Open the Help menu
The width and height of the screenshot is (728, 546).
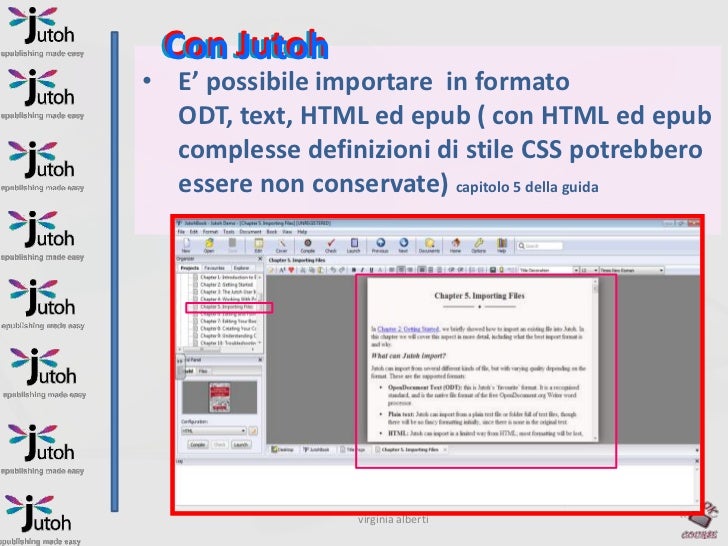pyautogui.click(x=302, y=231)
